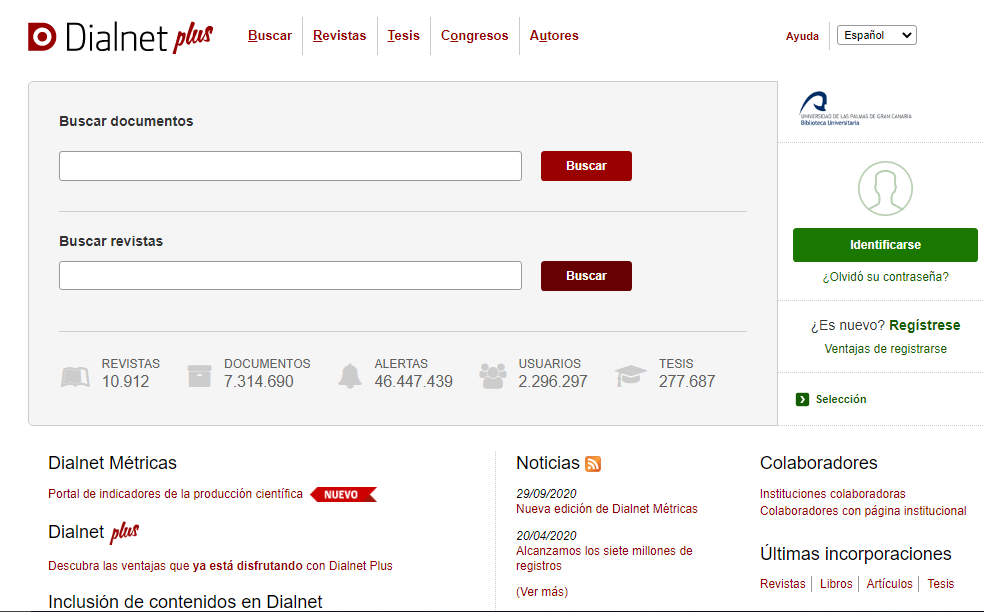Click the Selección green arrow icon
The image size is (984, 612).
coord(802,399)
